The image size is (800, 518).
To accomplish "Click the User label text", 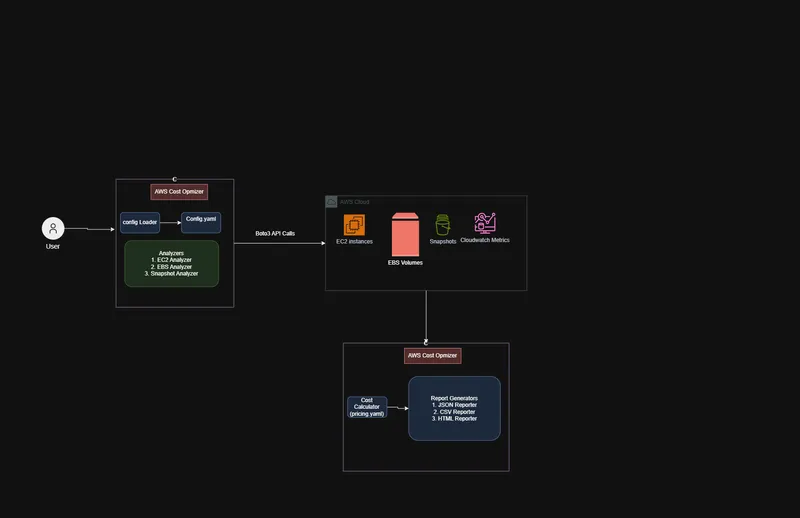I will [53, 246].
